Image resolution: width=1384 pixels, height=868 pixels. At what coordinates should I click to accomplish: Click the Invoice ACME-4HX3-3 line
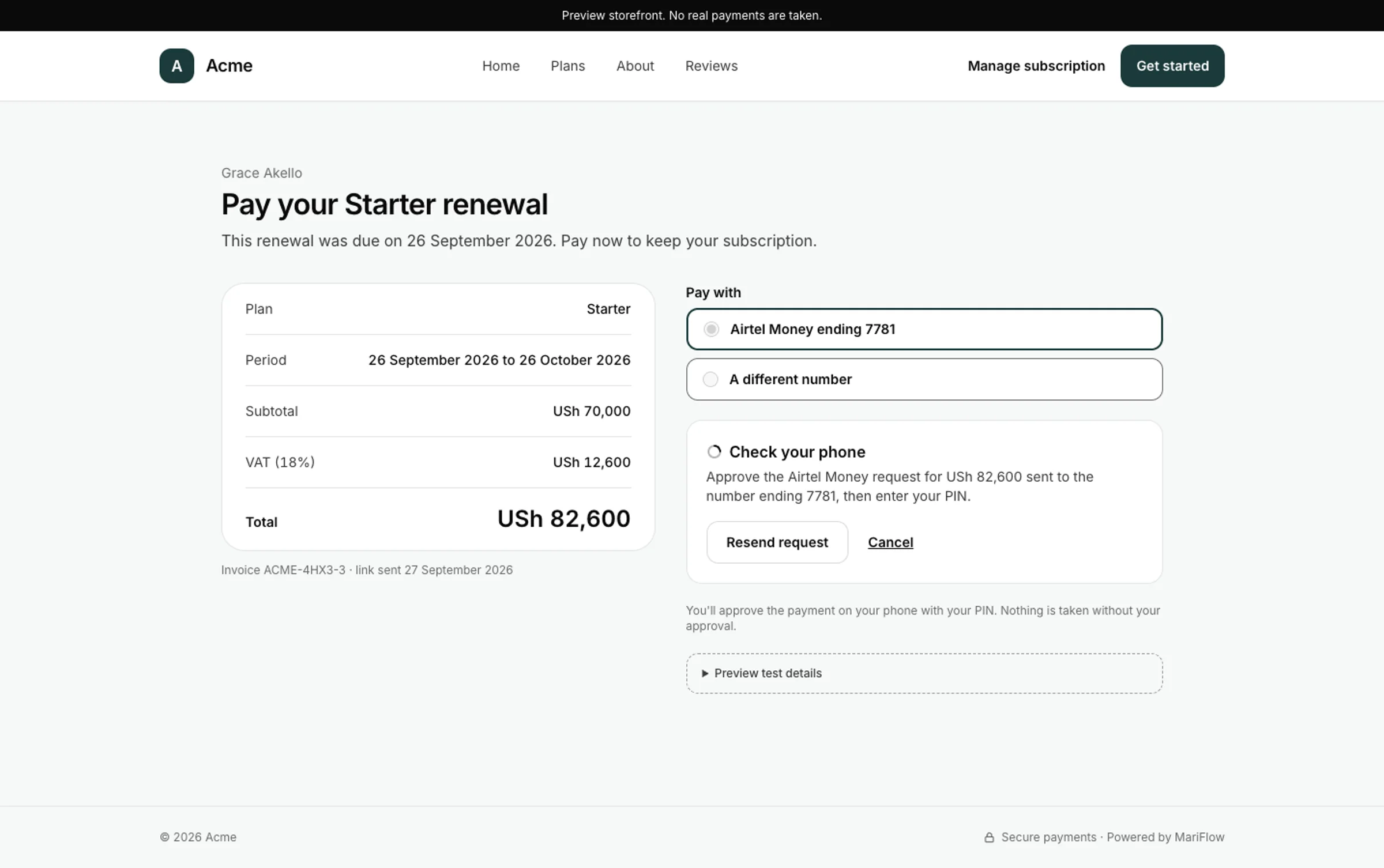click(x=367, y=570)
